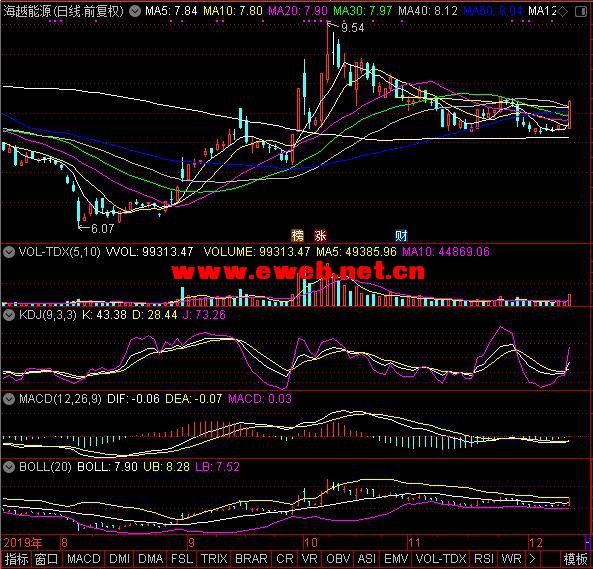The image size is (593, 569).
Task: Click the 财 marker icon
Action: click(401, 236)
